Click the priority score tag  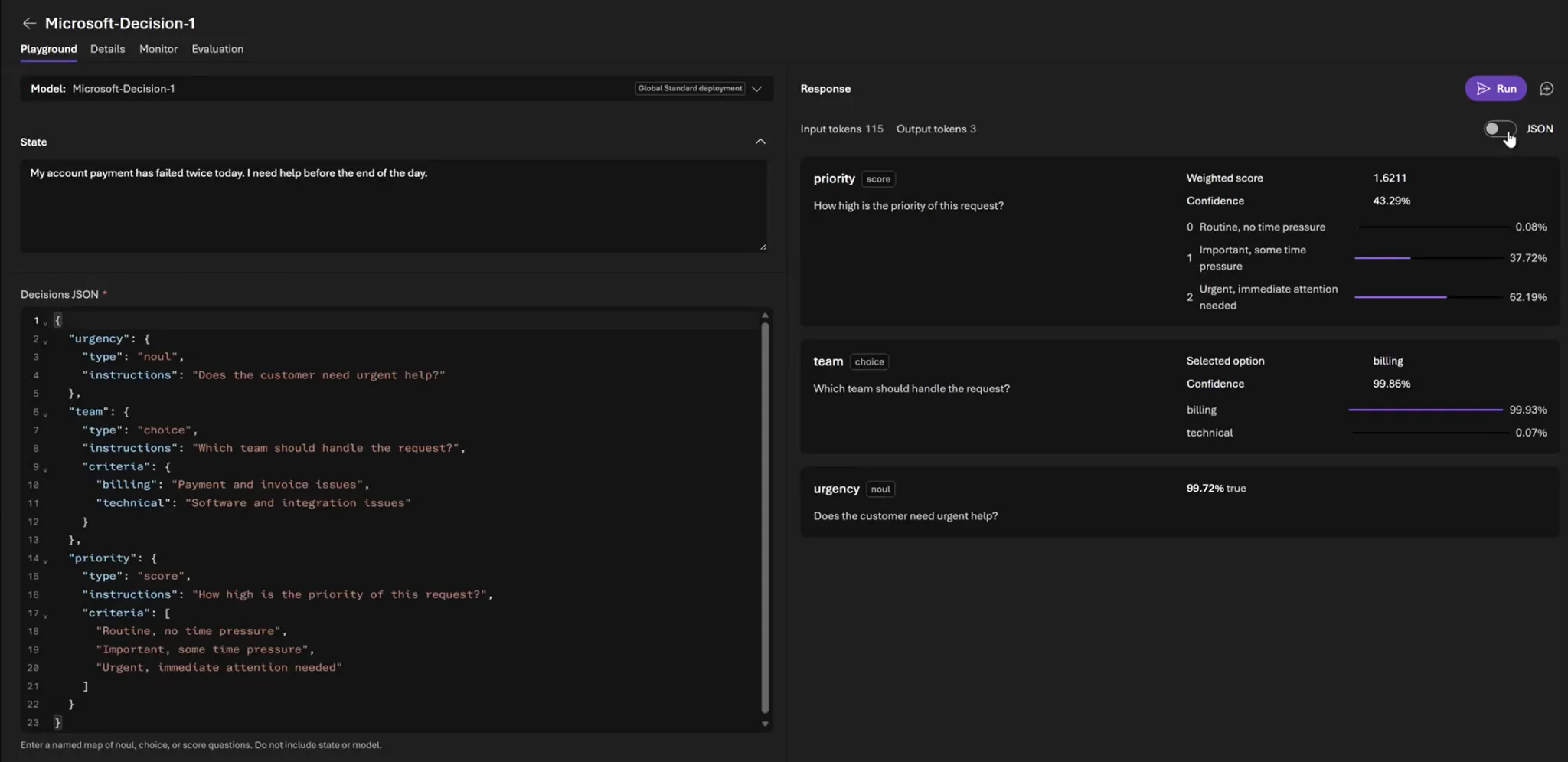coord(878,179)
